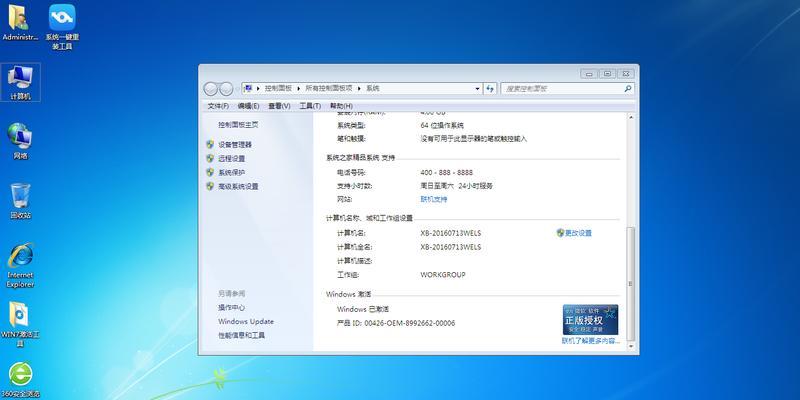
Task: Click the shield icon beside 更改设置
Action: (560, 233)
